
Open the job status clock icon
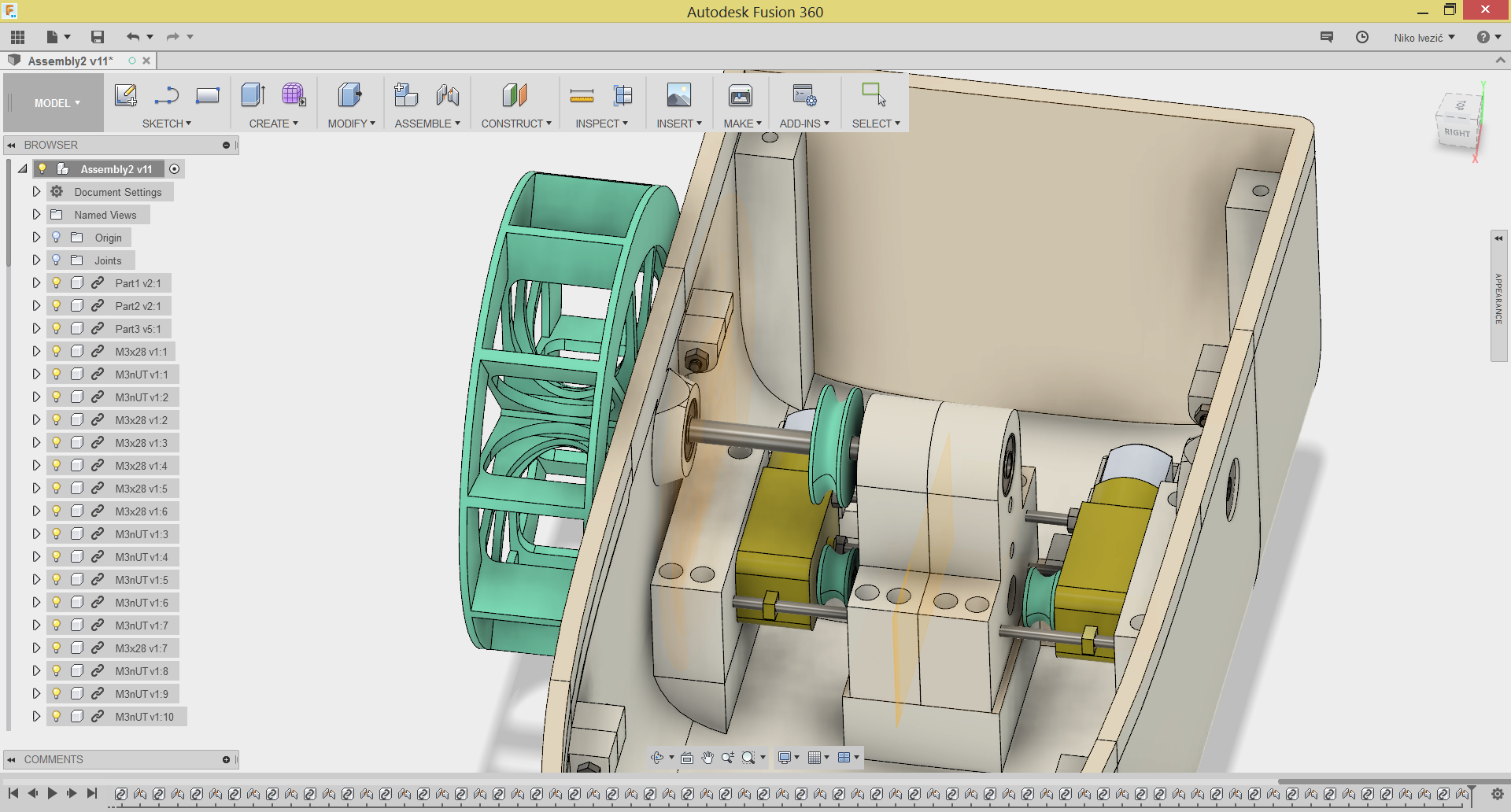[1362, 37]
